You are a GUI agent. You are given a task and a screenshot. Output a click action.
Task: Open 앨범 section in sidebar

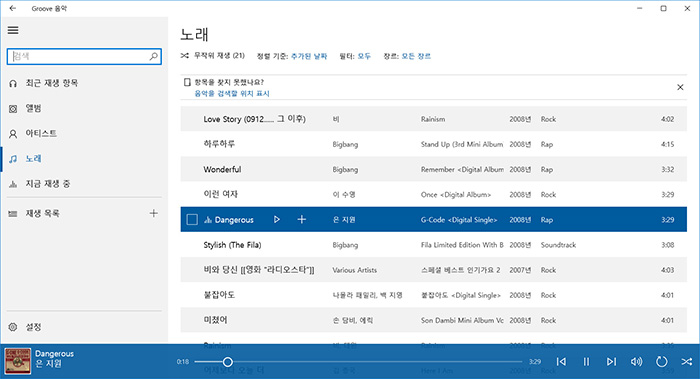[33, 108]
